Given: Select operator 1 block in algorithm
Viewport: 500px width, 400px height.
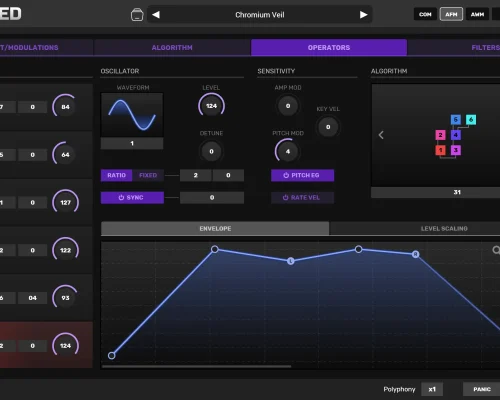Looking at the screenshot, I should [x=440, y=150].
